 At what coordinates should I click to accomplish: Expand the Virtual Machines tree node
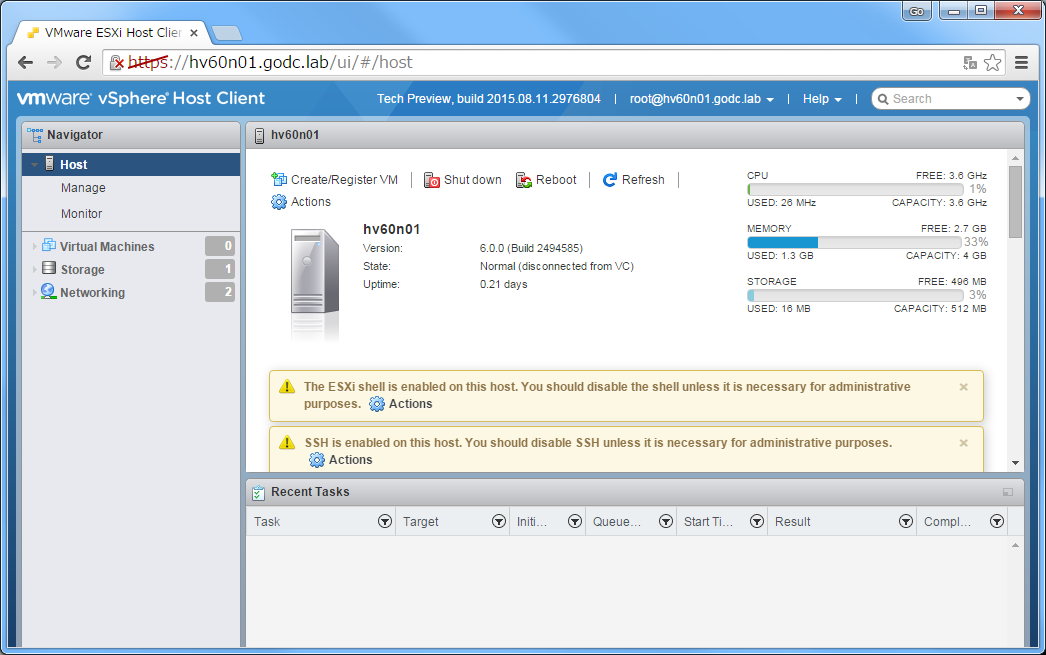[x=35, y=247]
